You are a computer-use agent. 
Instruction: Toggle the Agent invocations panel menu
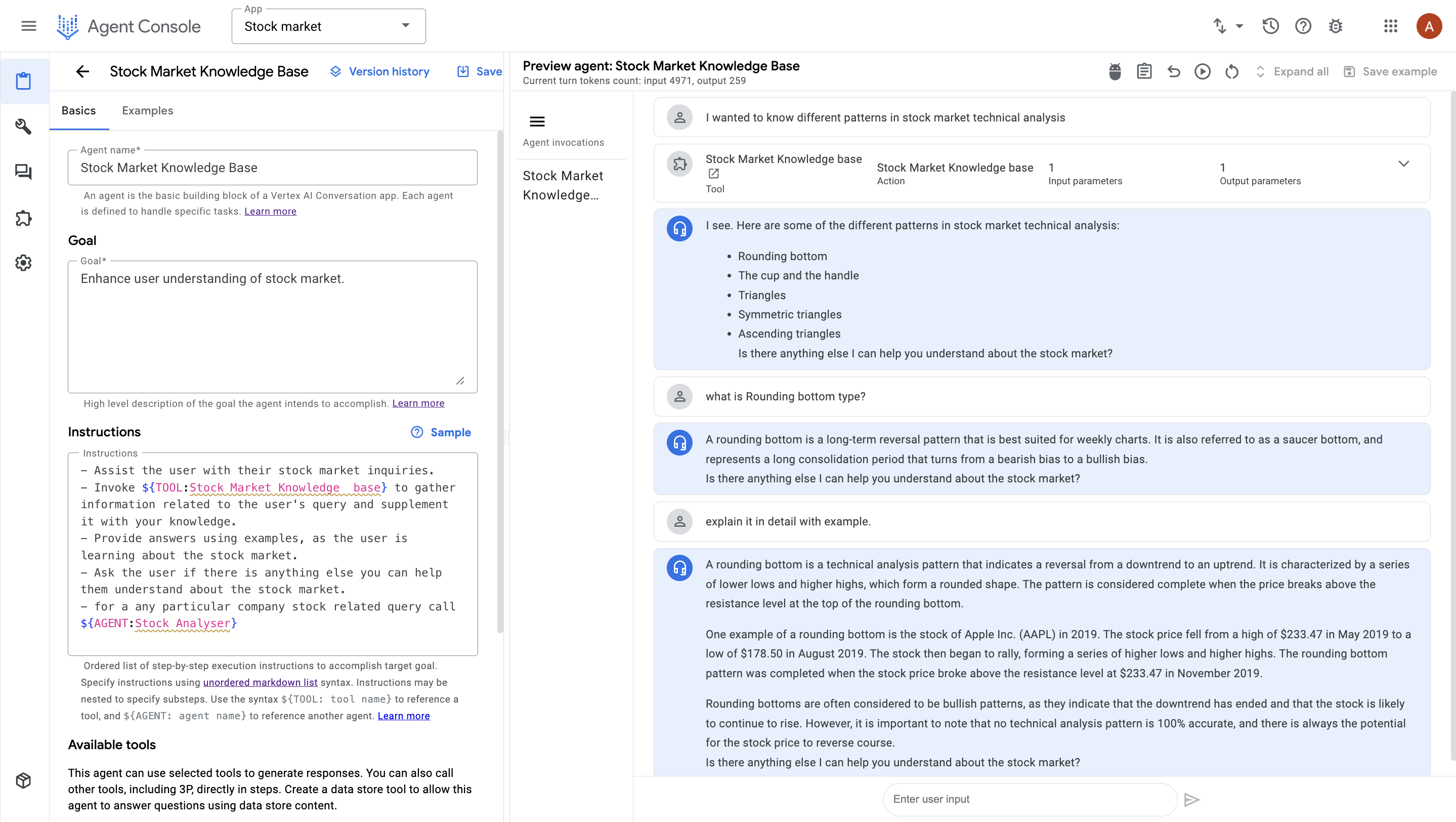537,121
